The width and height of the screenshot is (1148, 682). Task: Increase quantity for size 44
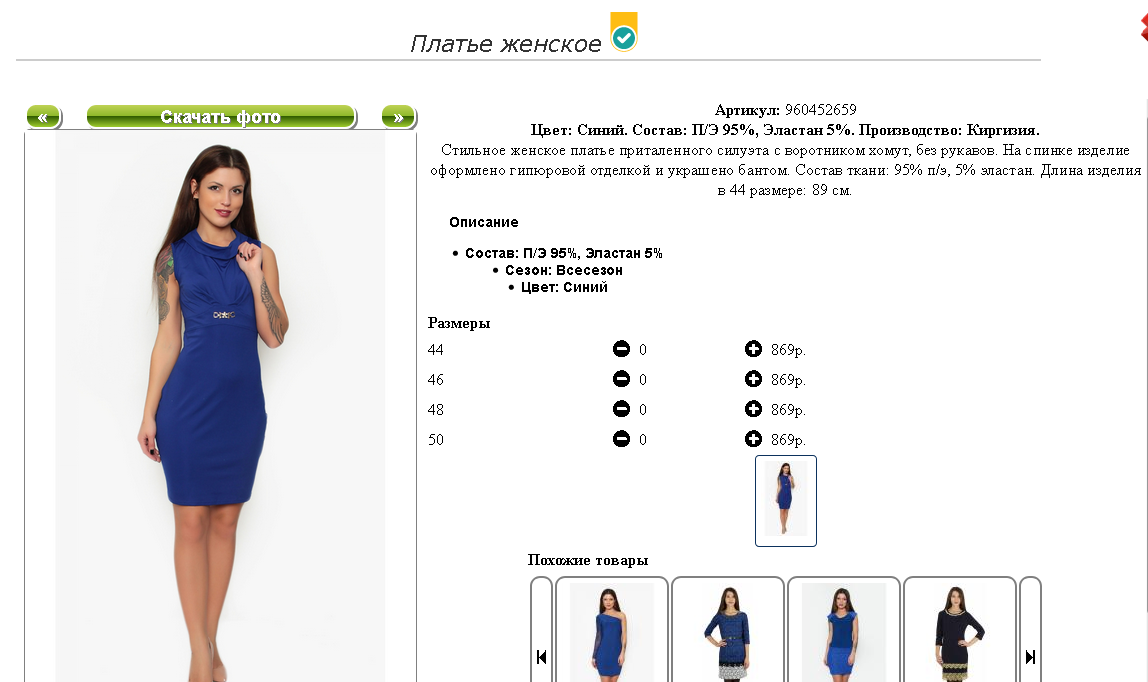(753, 349)
